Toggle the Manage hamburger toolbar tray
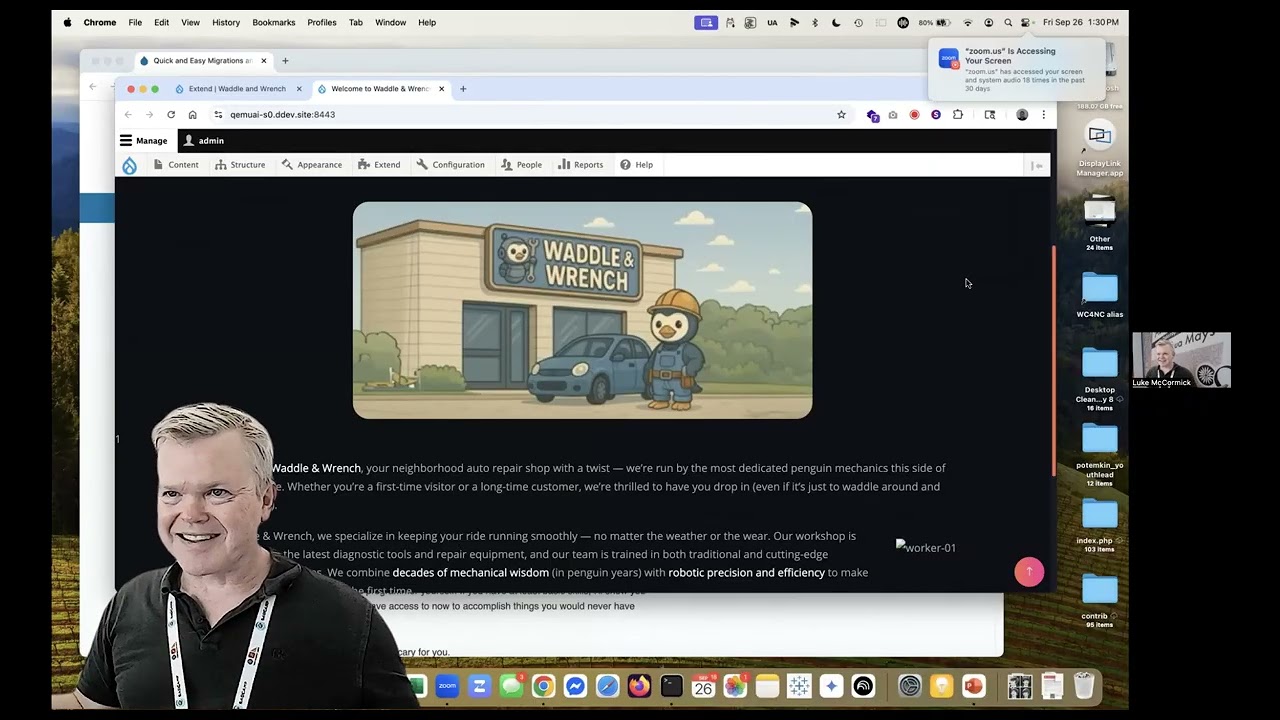Screen dimensions: 1280x720 coord(144,141)
